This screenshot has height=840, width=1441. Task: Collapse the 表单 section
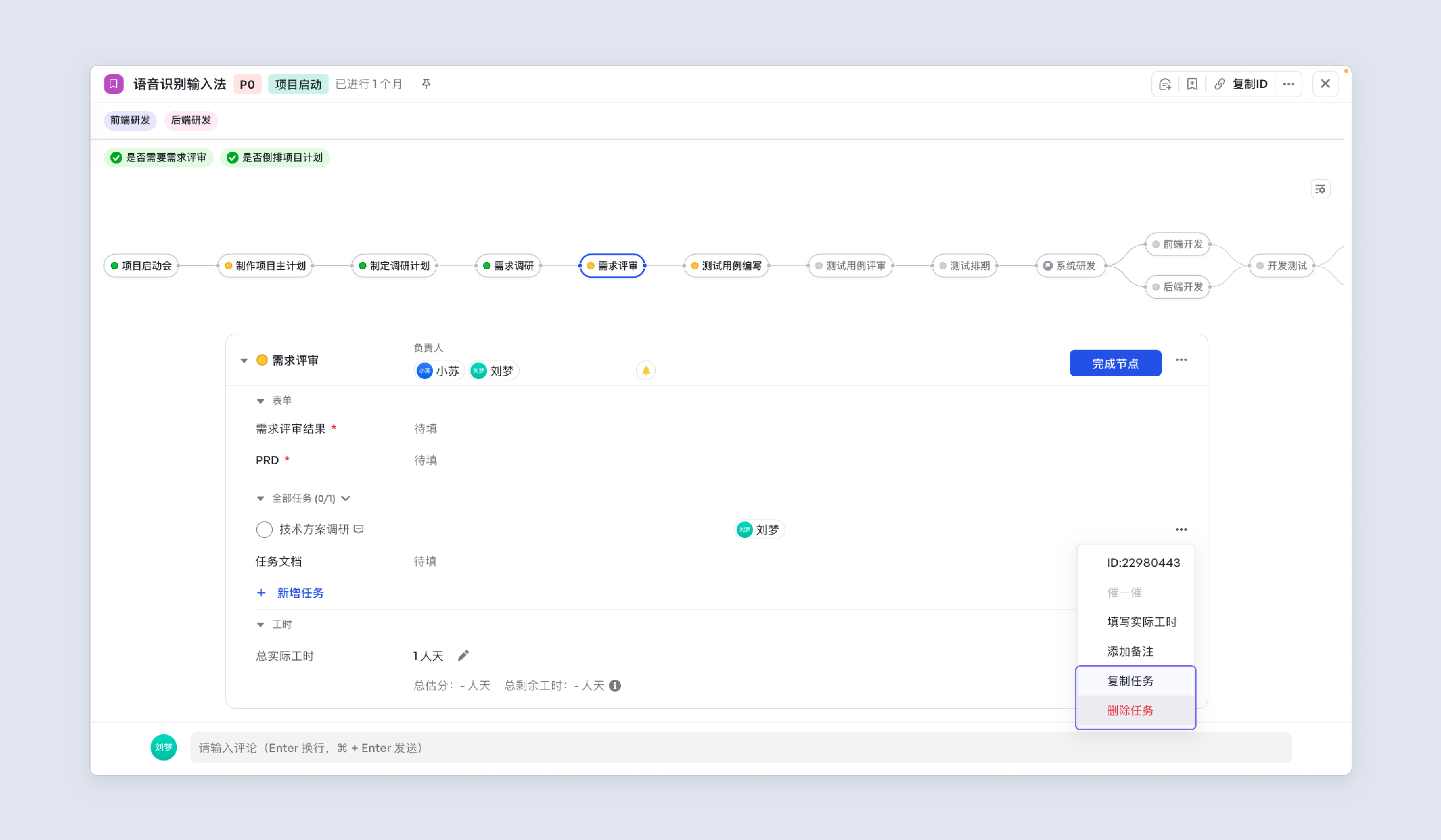click(260, 401)
